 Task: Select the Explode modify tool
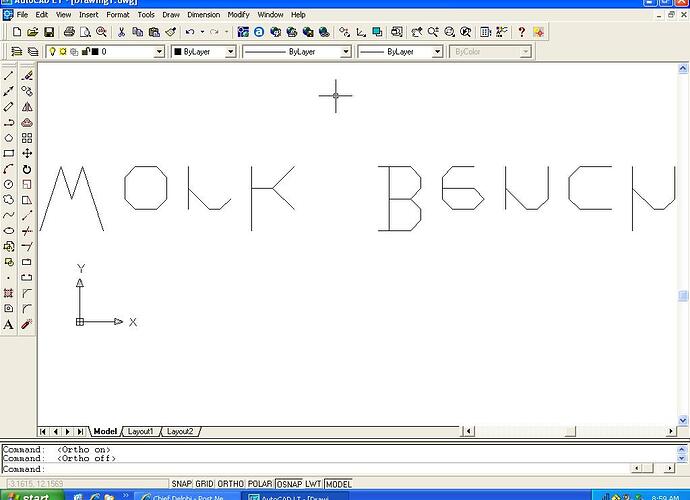(x=27, y=324)
